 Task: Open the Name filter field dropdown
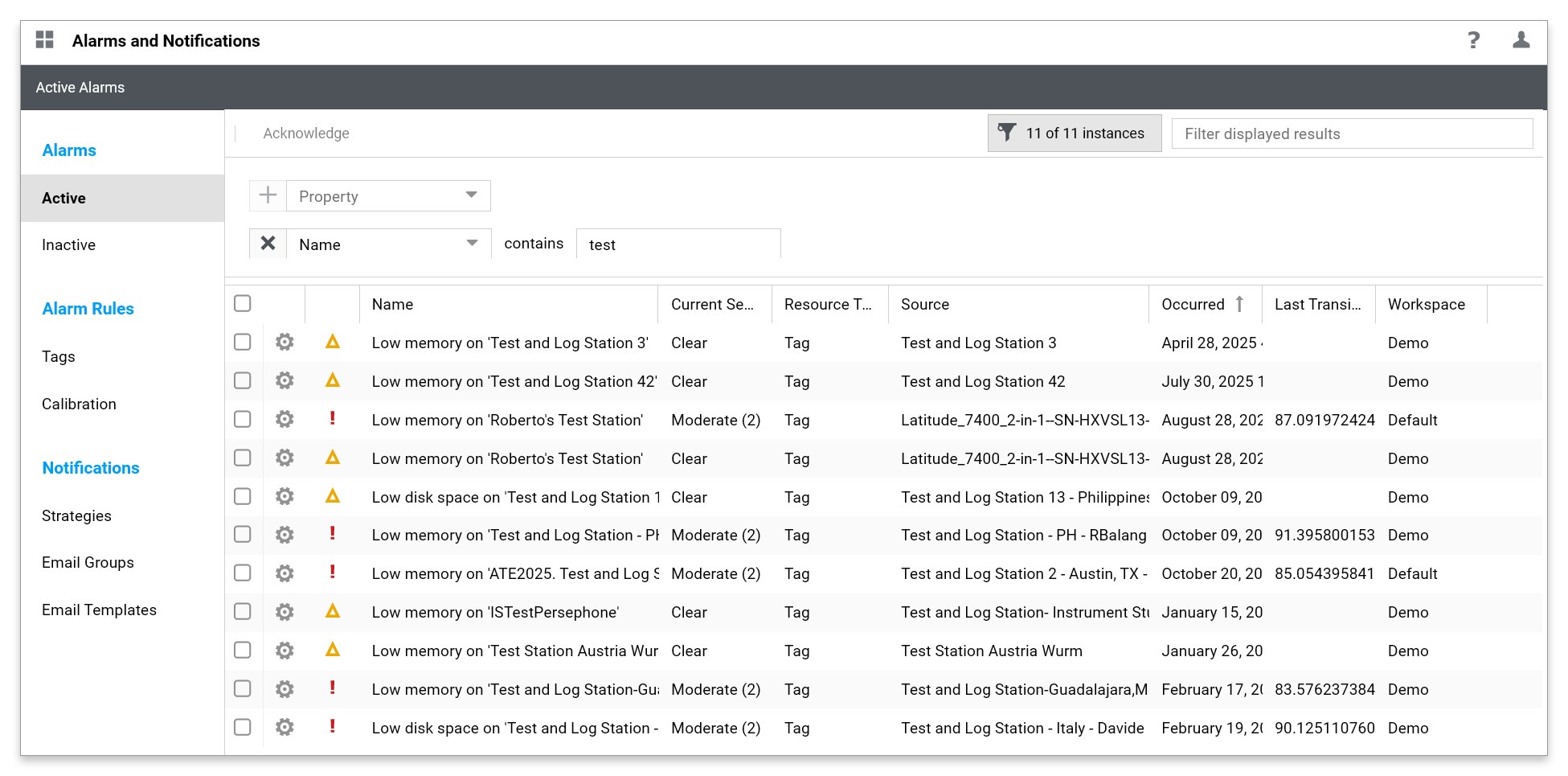(388, 244)
